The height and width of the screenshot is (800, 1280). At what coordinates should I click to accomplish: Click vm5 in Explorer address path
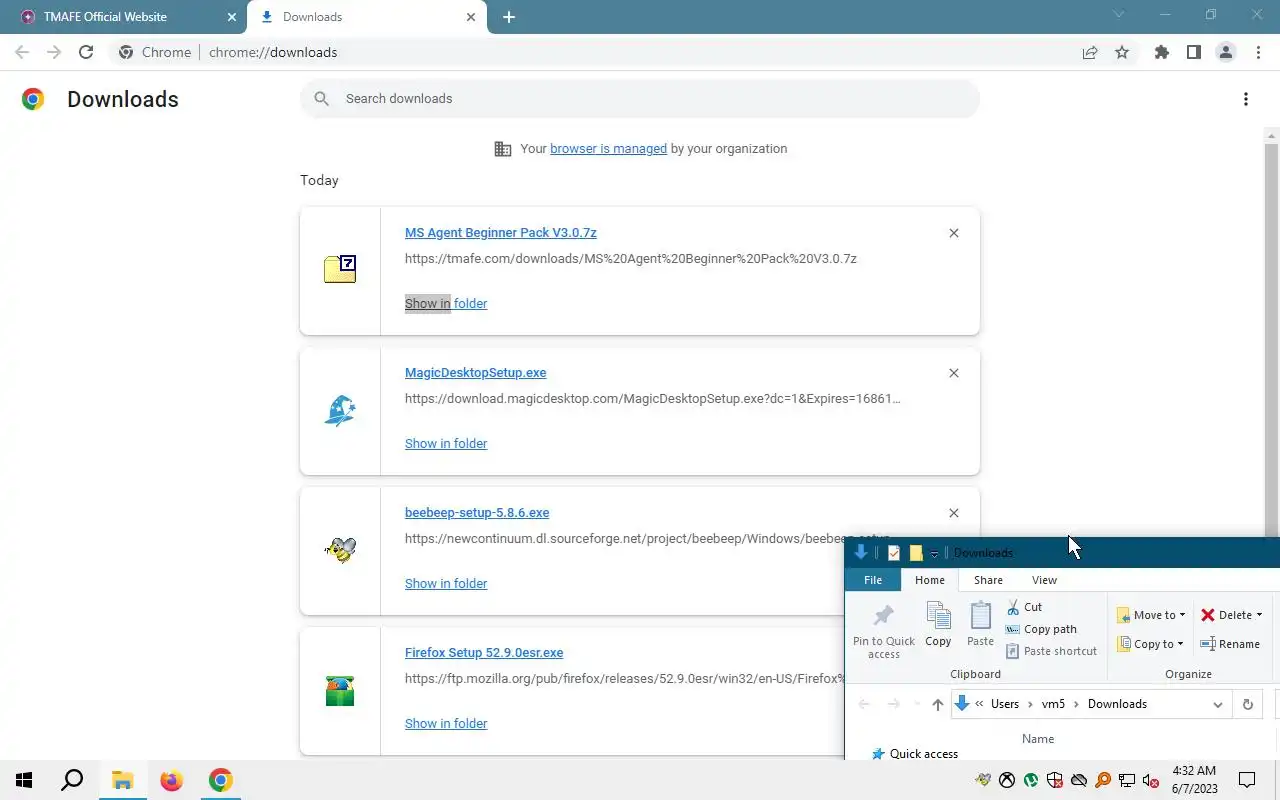pos(1053,704)
